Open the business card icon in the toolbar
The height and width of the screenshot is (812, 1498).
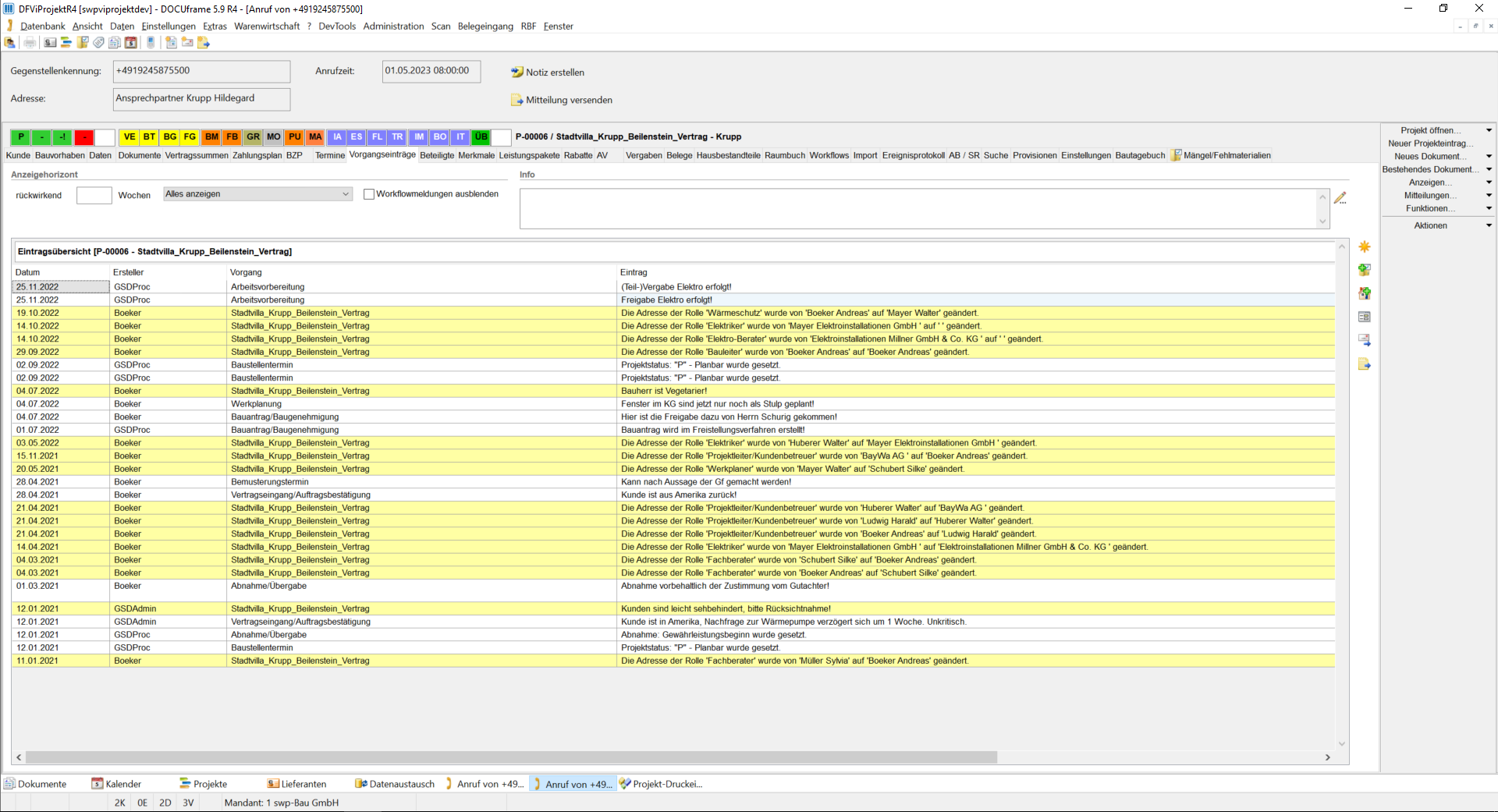click(50, 42)
